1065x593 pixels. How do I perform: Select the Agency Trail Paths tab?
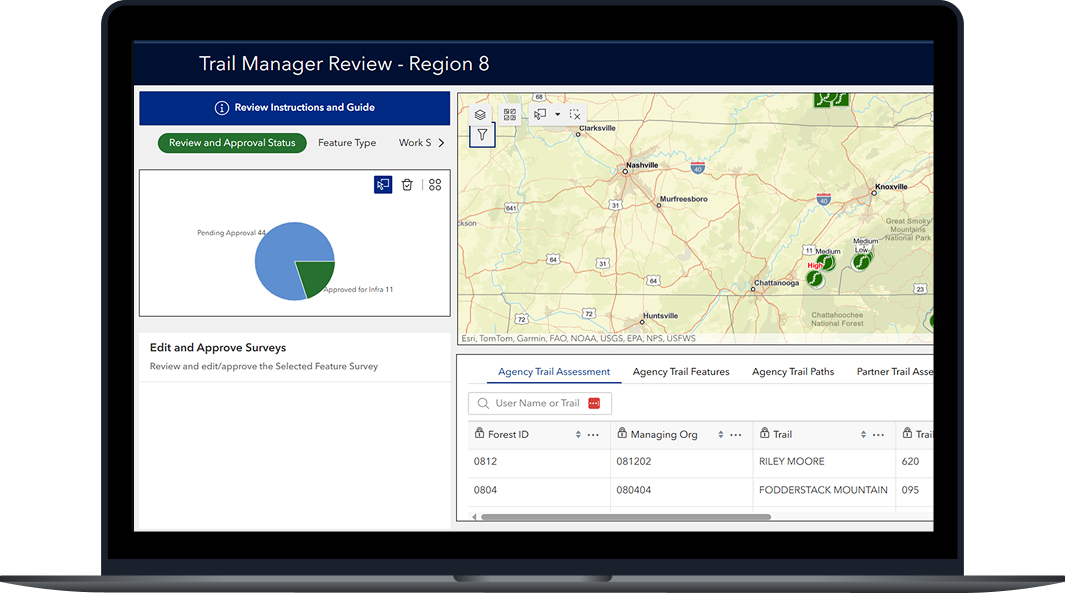[x=793, y=371]
